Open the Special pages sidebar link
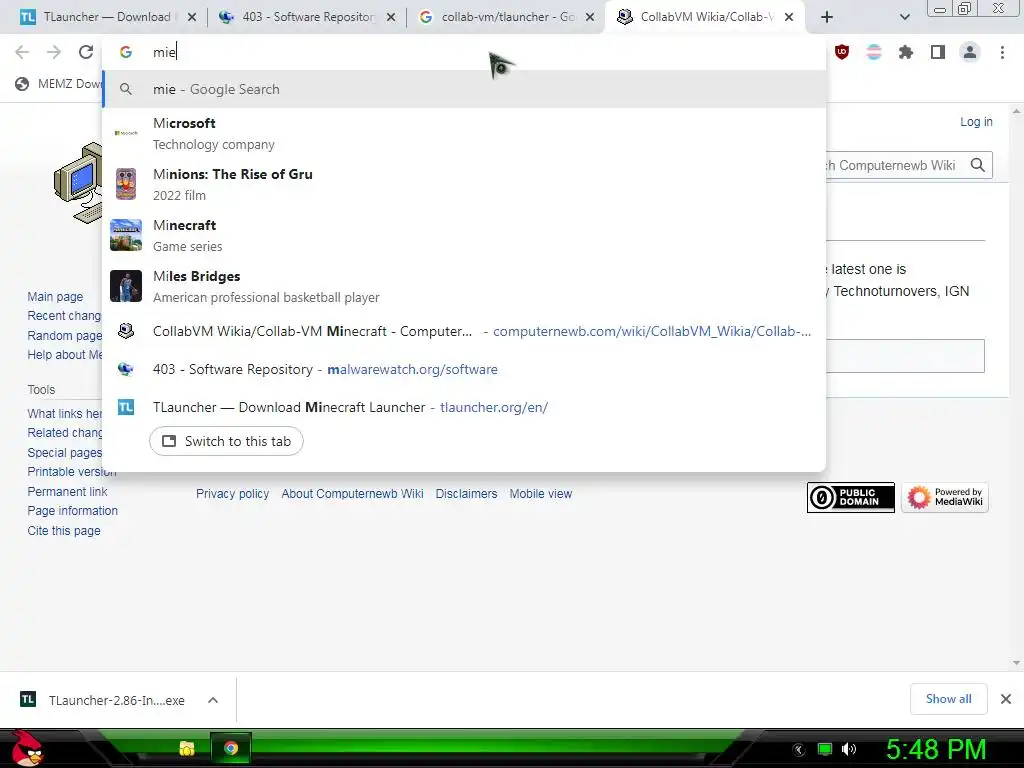The height and width of the screenshot is (768, 1024). 65,453
